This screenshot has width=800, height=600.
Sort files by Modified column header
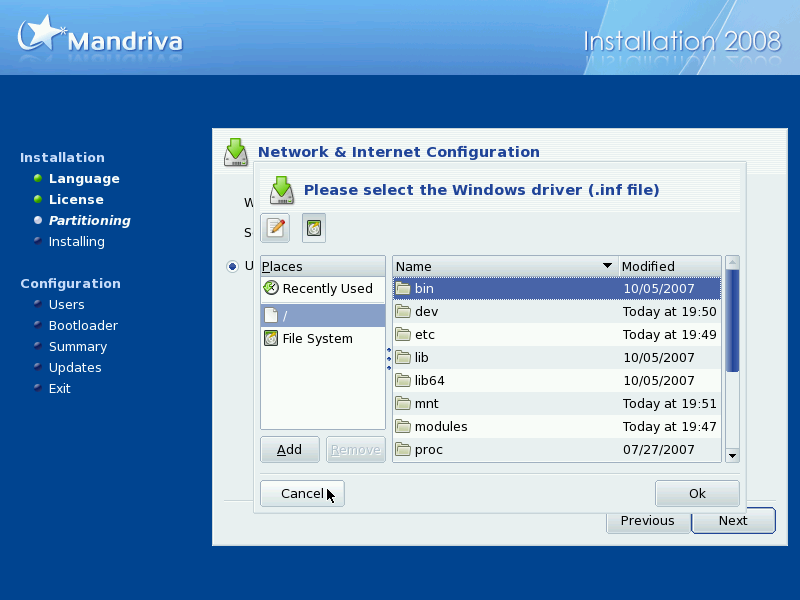(x=669, y=266)
